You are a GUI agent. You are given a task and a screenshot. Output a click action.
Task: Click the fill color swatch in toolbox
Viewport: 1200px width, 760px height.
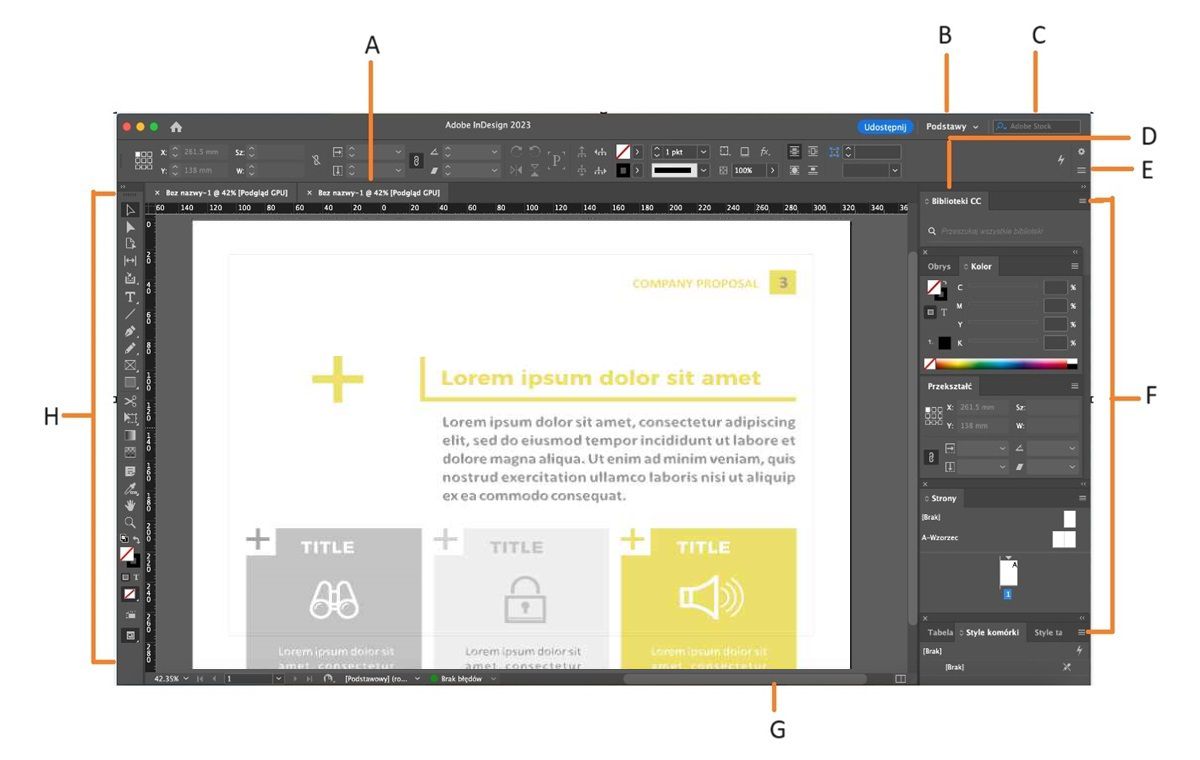point(127,553)
